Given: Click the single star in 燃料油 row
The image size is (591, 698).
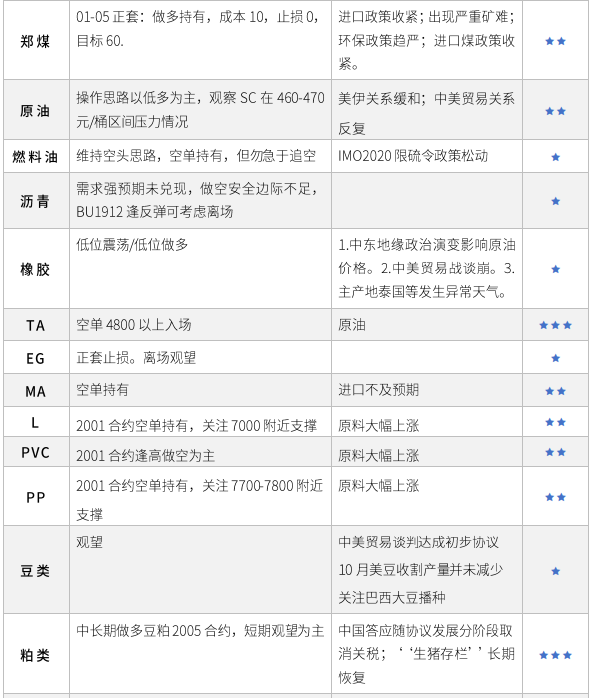Looking at the screenshot, I should click(555, 157).
